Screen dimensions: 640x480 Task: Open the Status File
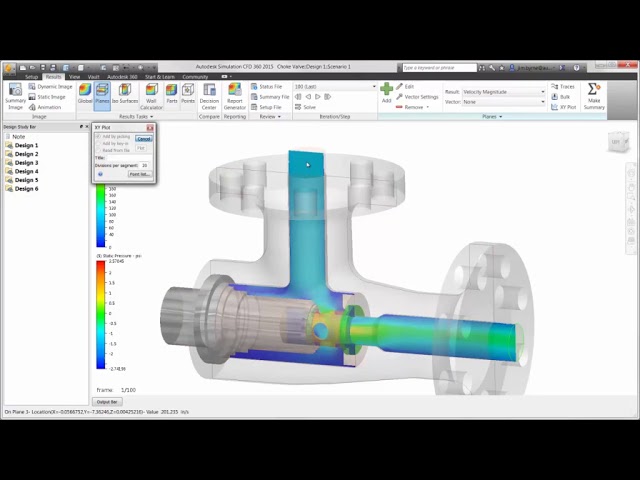click(266, 87)
